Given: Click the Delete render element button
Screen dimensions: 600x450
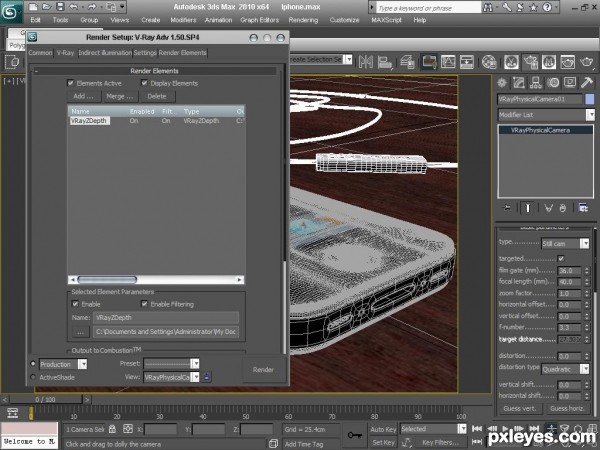Looking at the screenshot, I should tap(157, 96).
